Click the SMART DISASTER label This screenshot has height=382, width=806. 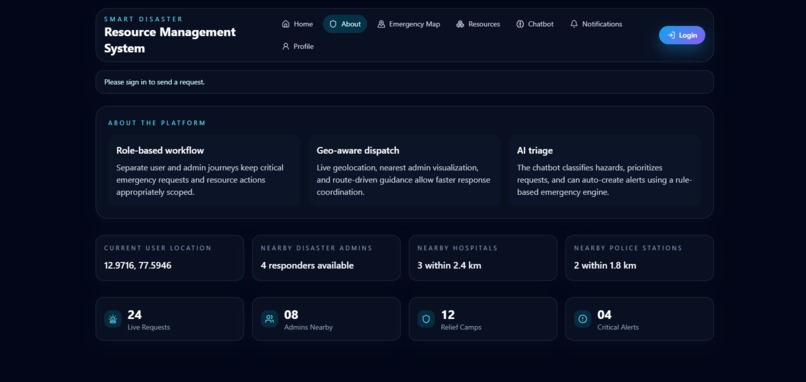pyautogui.click(x=143, y=19)
